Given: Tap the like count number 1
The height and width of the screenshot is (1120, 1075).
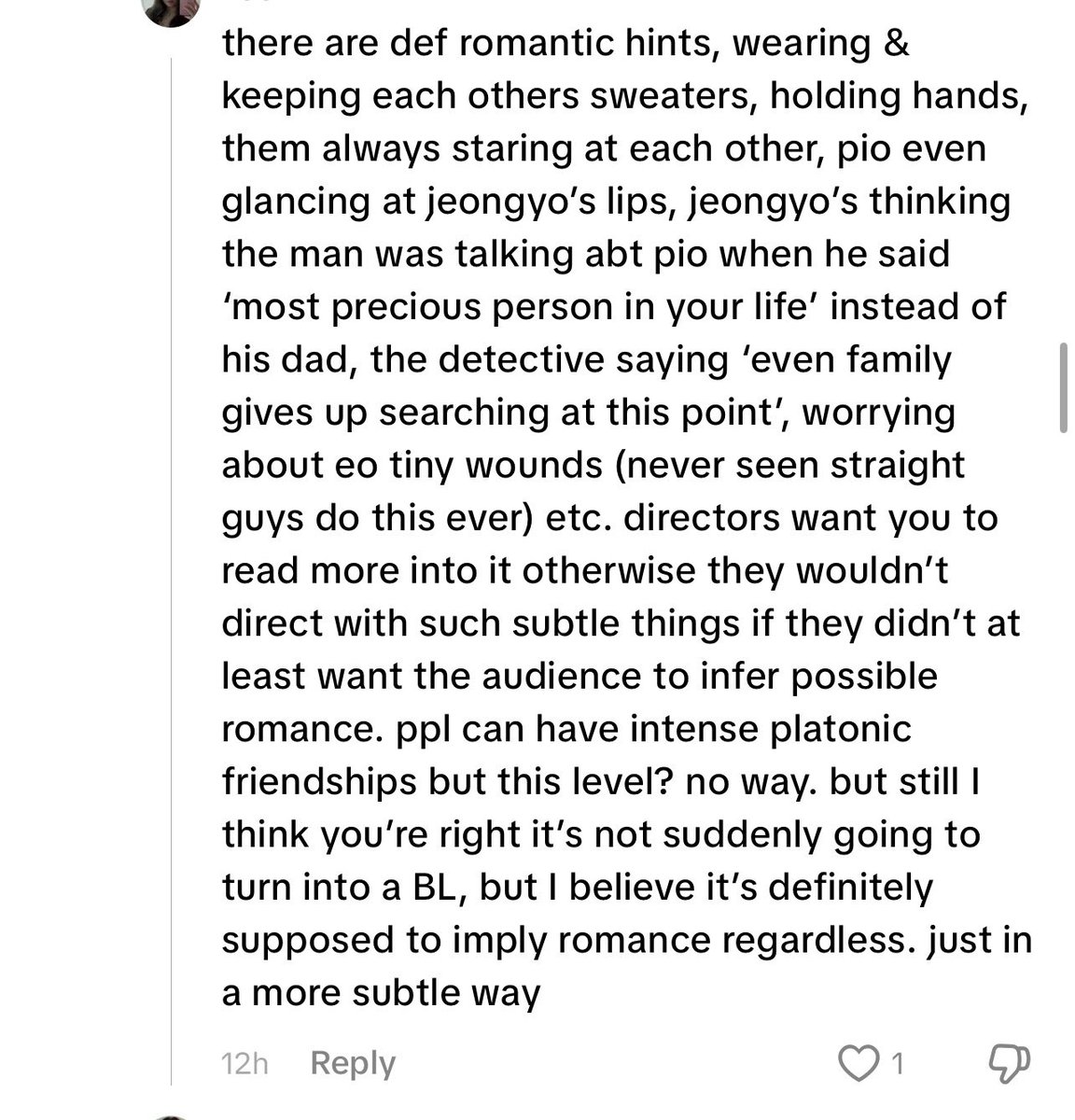Looking at the screenshot, I should click(x=898, y=1063).
